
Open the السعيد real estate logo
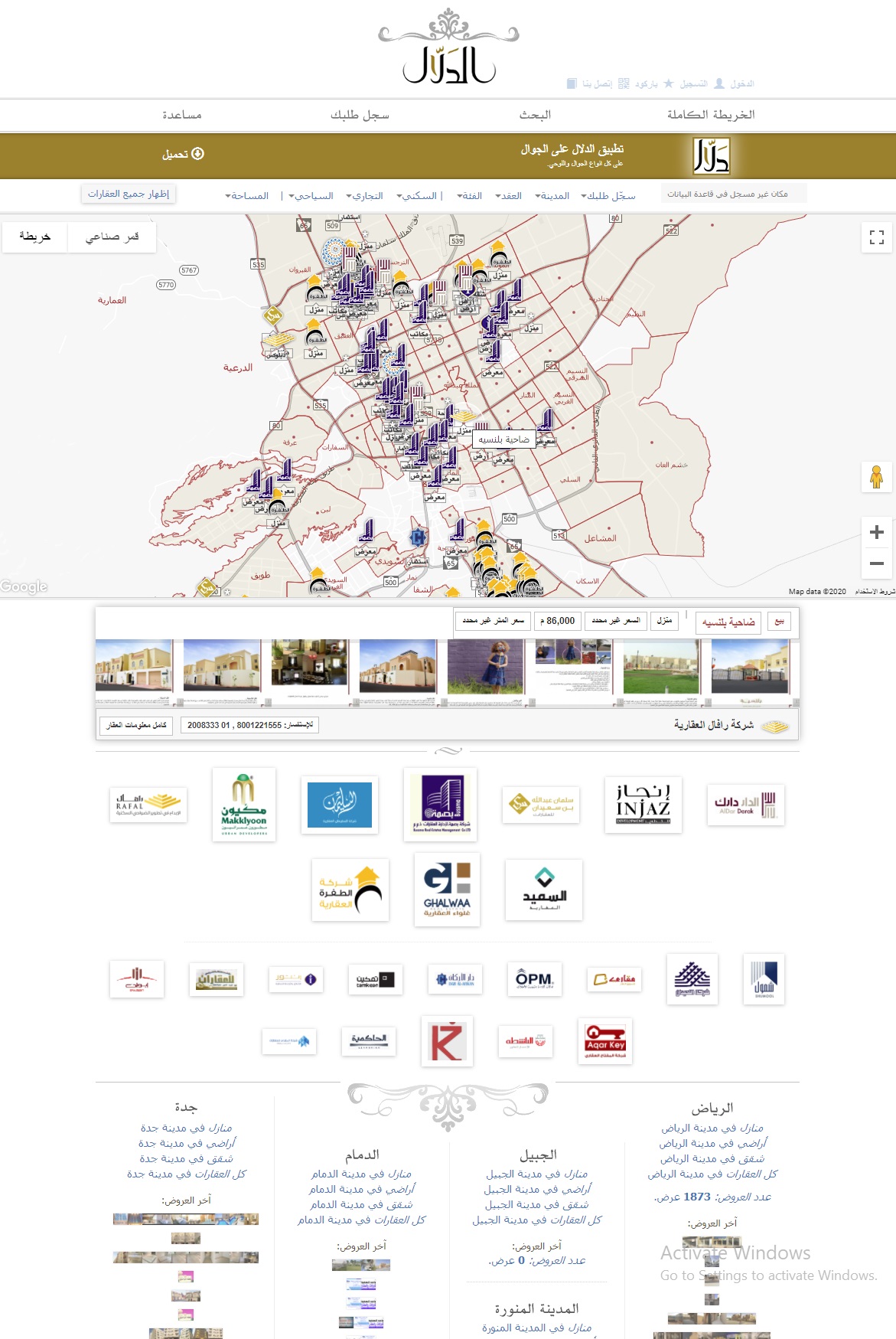(x=544, y=890)
